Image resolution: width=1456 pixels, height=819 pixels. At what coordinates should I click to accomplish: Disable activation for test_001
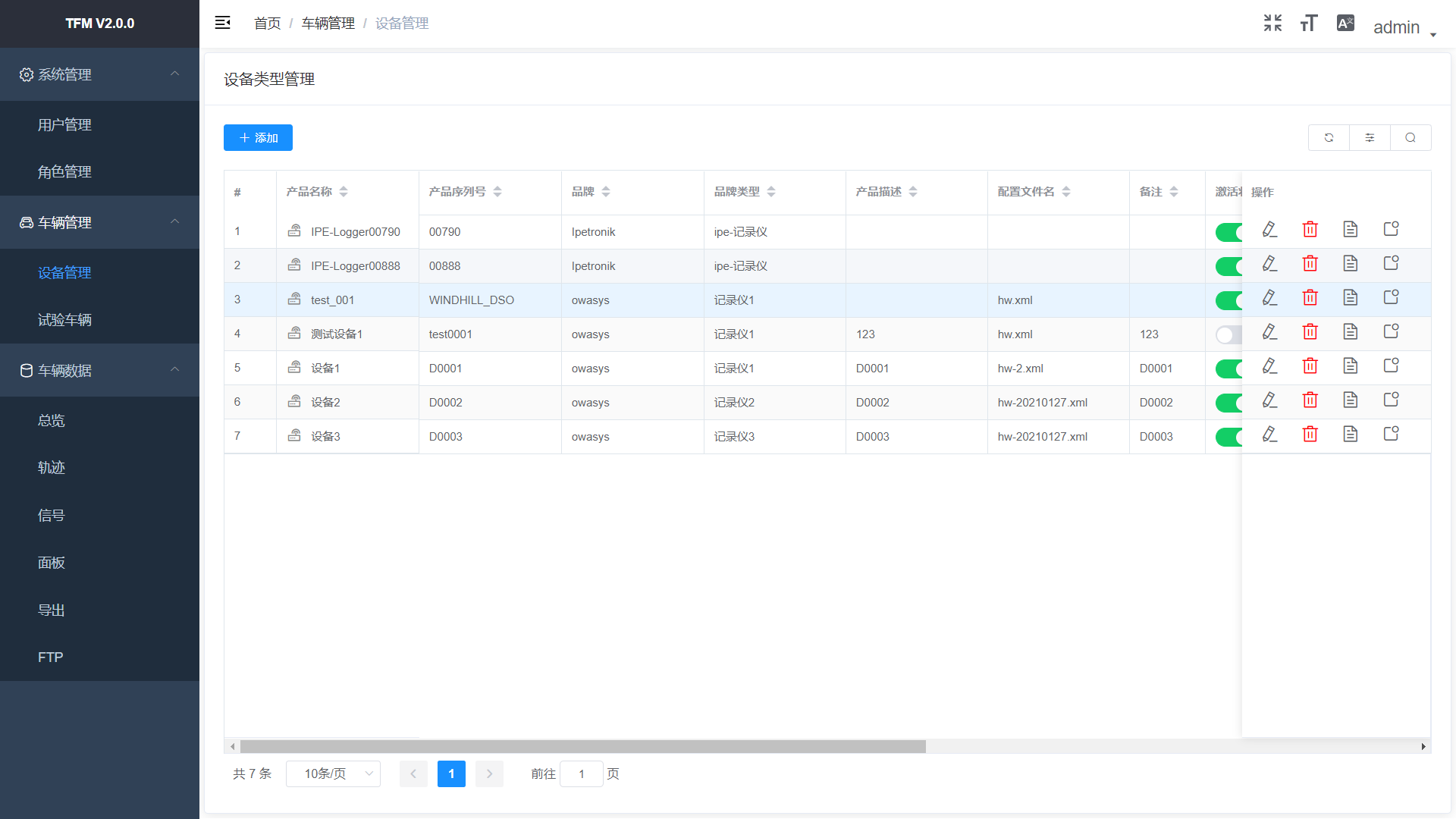1228,300
